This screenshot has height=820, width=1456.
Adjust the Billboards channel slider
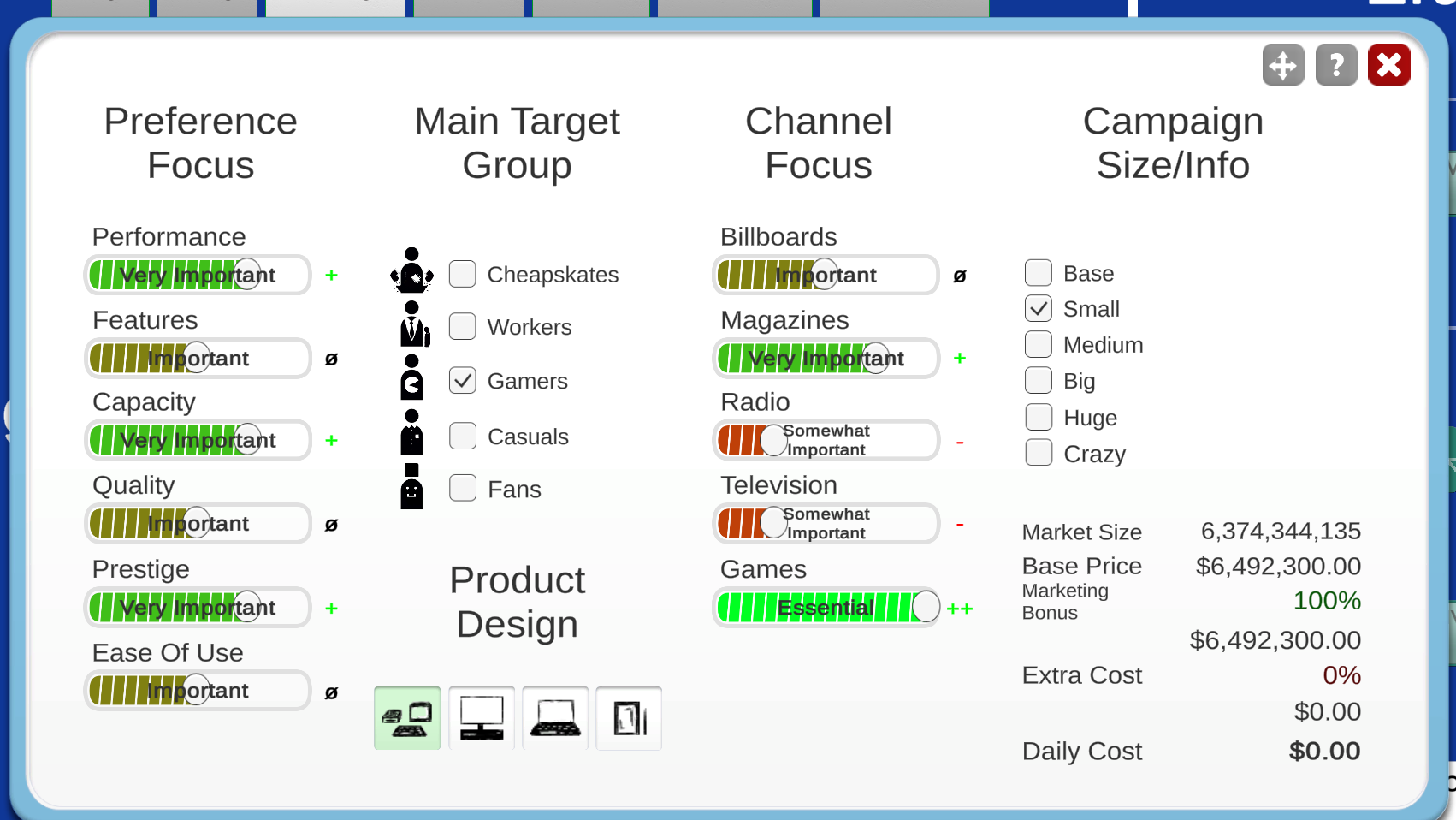pos(826,275)
